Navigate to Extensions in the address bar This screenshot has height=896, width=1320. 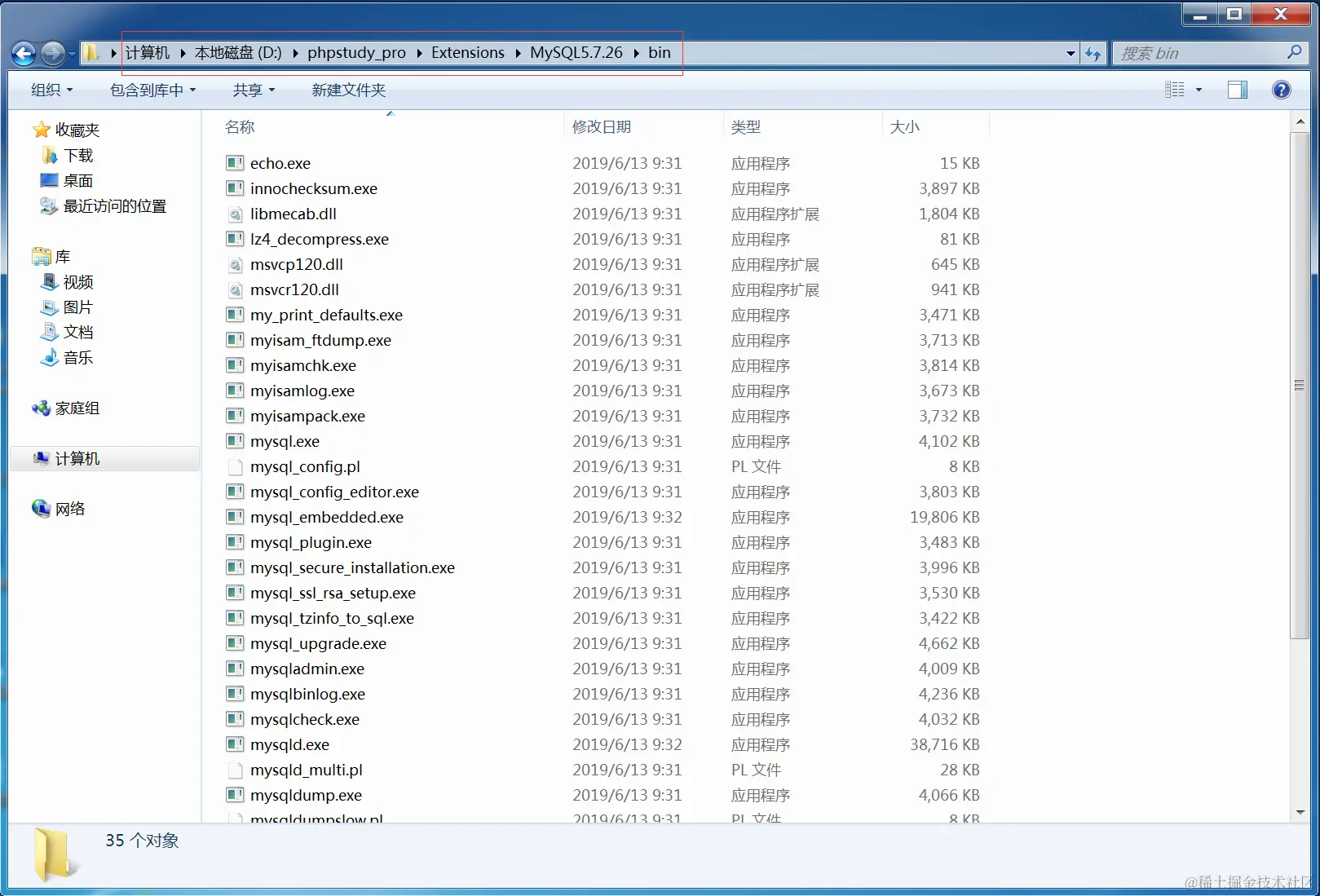[468, 53]
